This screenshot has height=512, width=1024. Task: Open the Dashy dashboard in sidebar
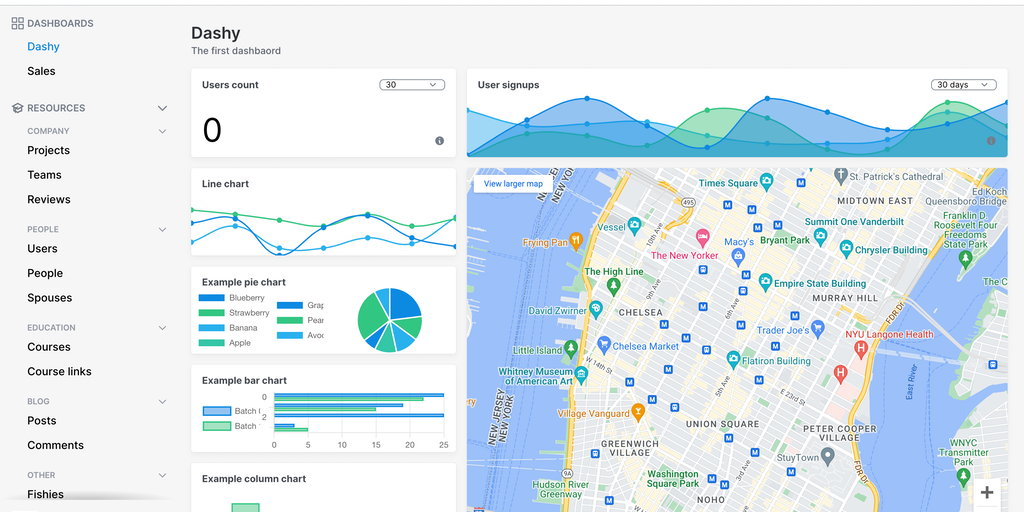click(x=44, y=47)
